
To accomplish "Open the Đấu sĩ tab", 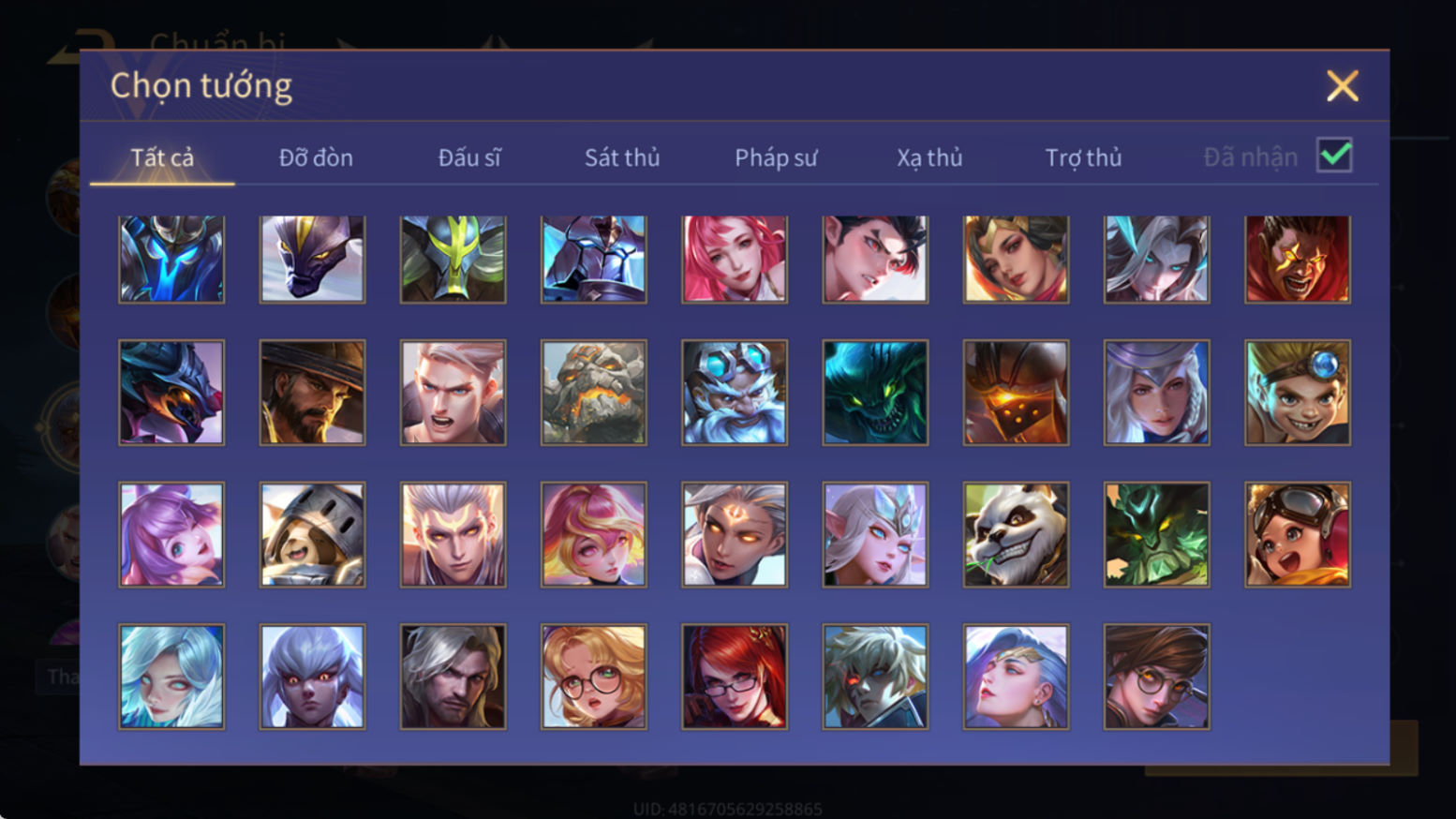I will (469, 157).
